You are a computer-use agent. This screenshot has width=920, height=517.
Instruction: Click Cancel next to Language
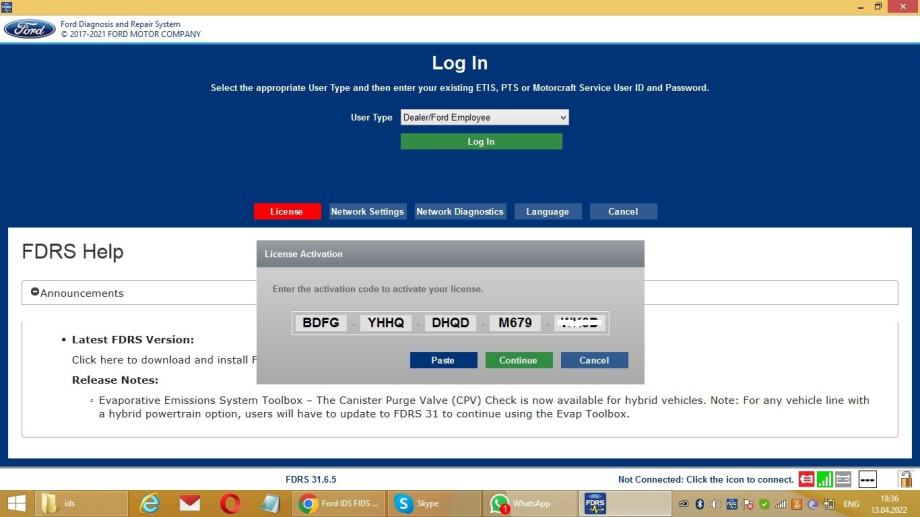(623, 211)
